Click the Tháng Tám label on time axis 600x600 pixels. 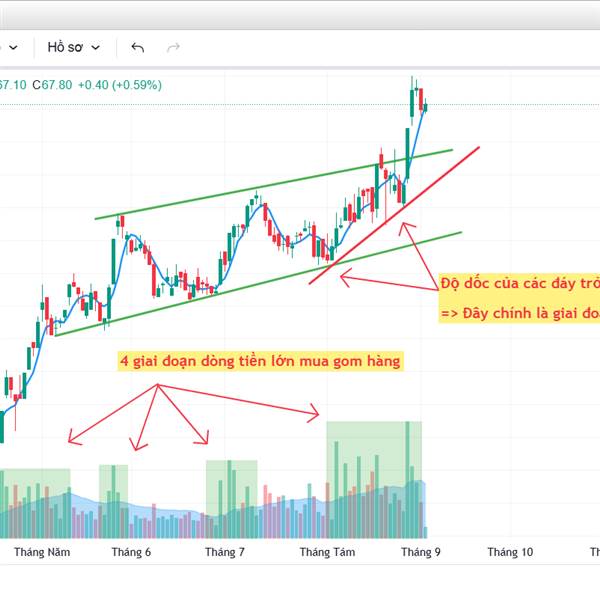coord(327,552)
